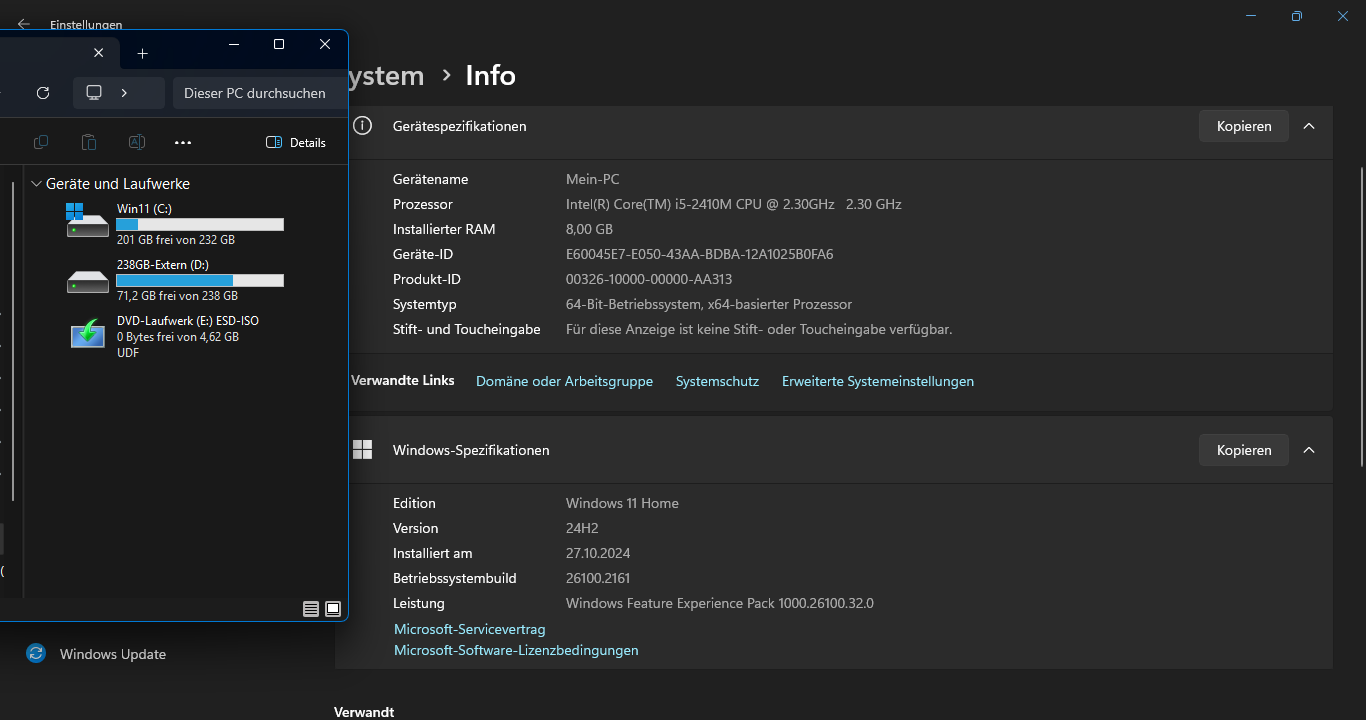The height and width of the screenshot is (720, 1366).
Task: Click the Produkt-ID value '00326-10000-00000-AA313'
Action: click(x=649, y=279)
